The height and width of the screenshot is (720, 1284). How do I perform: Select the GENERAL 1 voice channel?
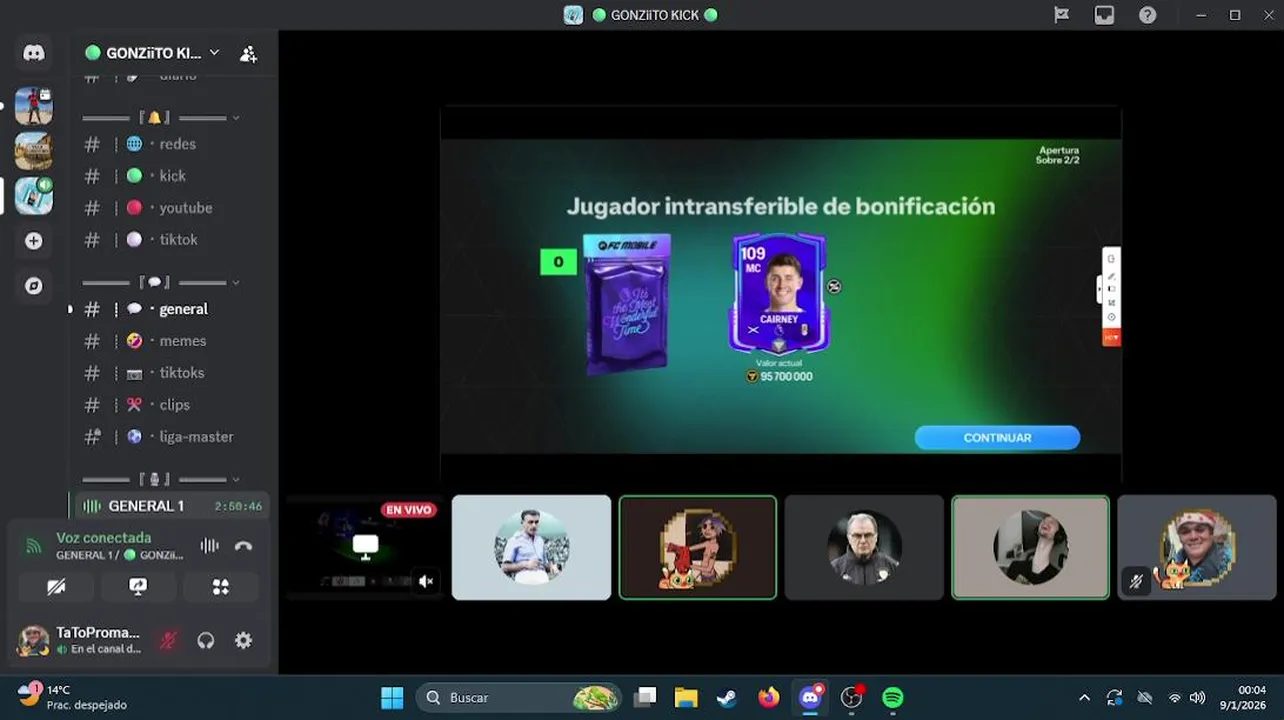[172, 506]
